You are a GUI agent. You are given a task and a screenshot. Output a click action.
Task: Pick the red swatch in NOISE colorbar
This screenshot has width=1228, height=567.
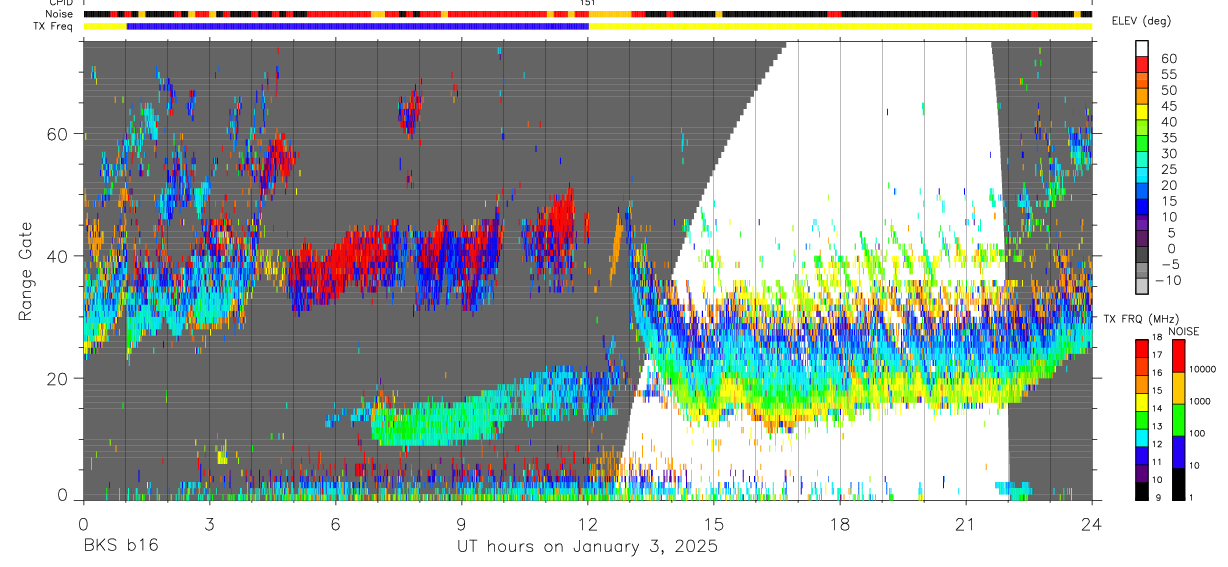(x=1179, y=354)
